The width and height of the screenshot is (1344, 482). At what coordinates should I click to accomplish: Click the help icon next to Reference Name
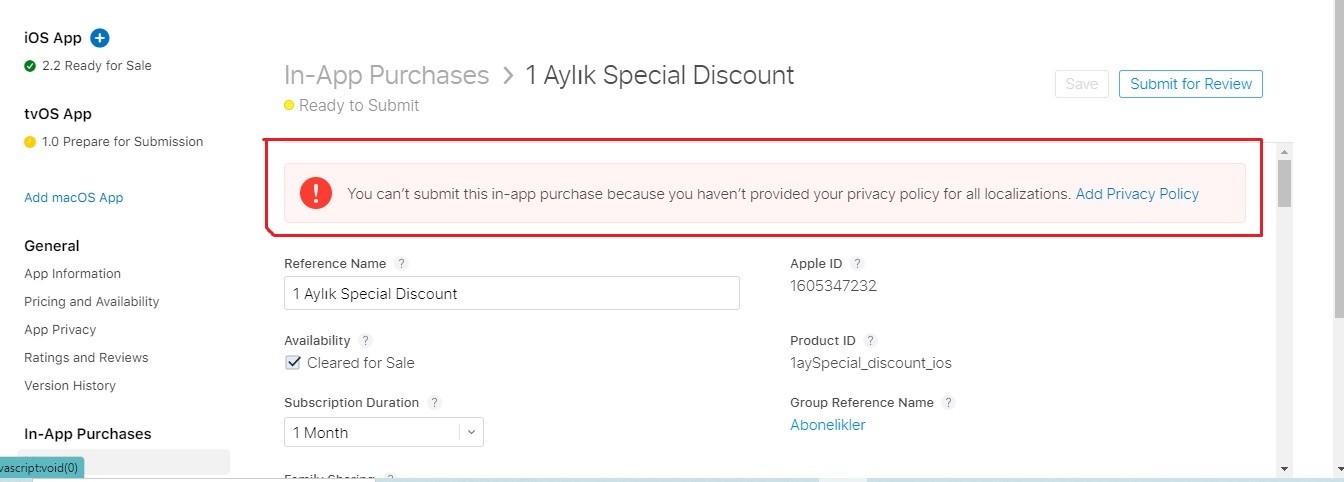click(x=401, y=264)
